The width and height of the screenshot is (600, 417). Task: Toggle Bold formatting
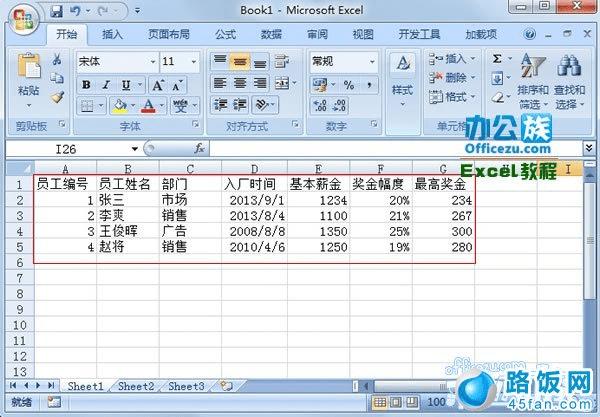point(86,85)
